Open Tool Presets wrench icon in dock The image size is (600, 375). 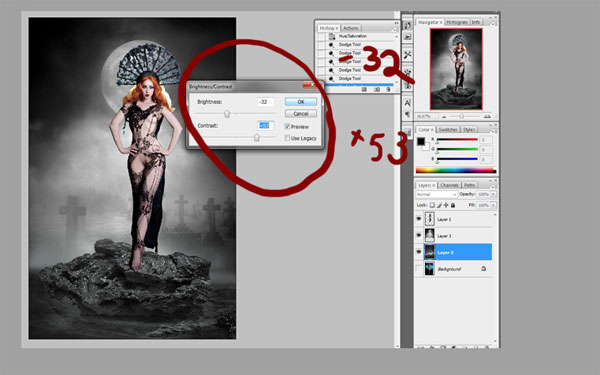[408, 55]
